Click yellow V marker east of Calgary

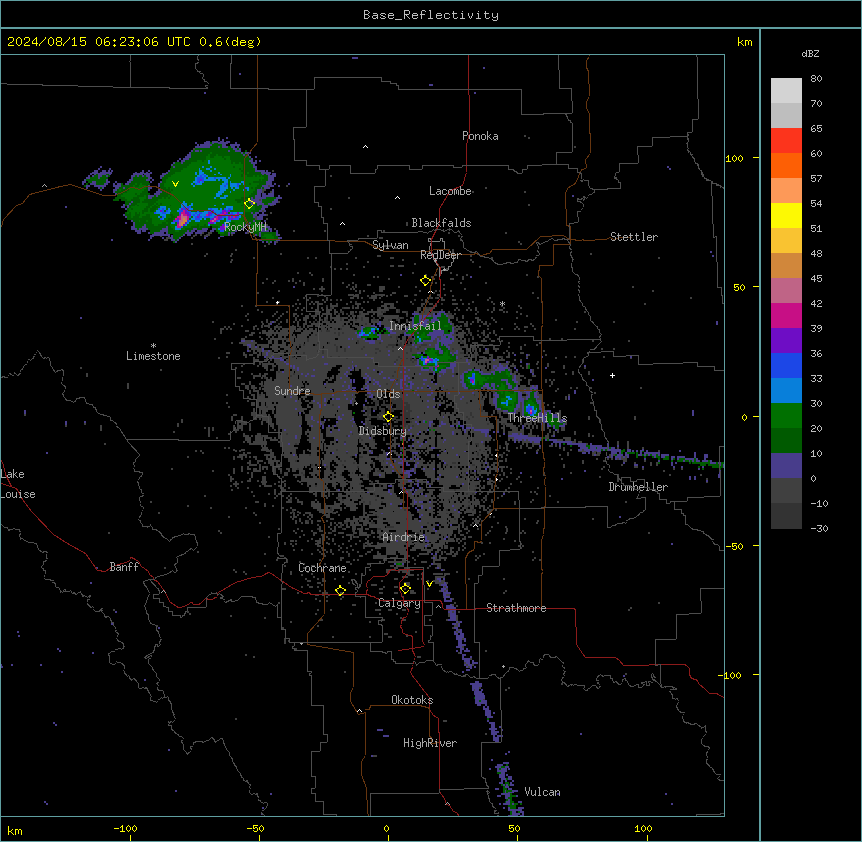(x=429, y=584)
